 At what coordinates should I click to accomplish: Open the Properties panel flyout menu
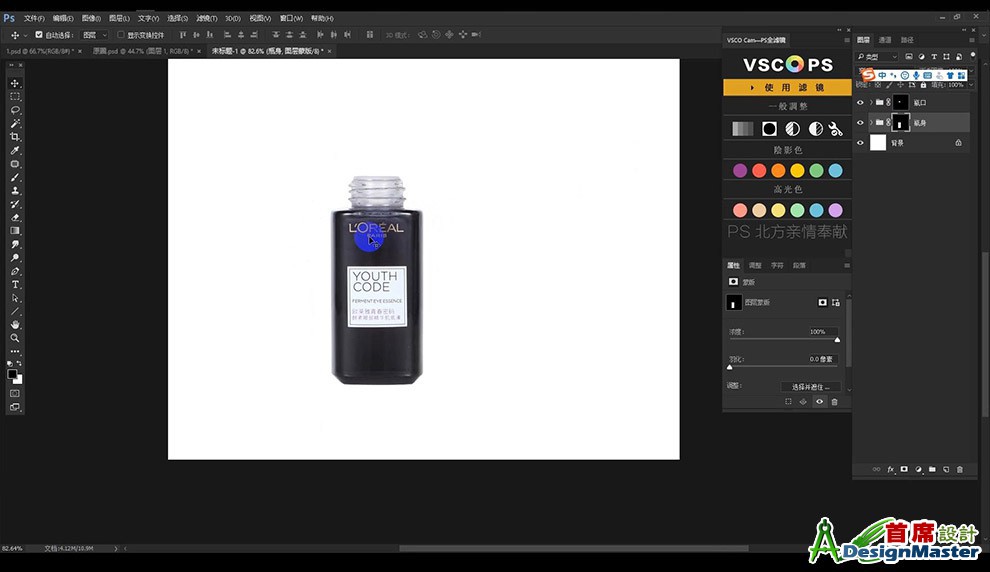(847, 265)
